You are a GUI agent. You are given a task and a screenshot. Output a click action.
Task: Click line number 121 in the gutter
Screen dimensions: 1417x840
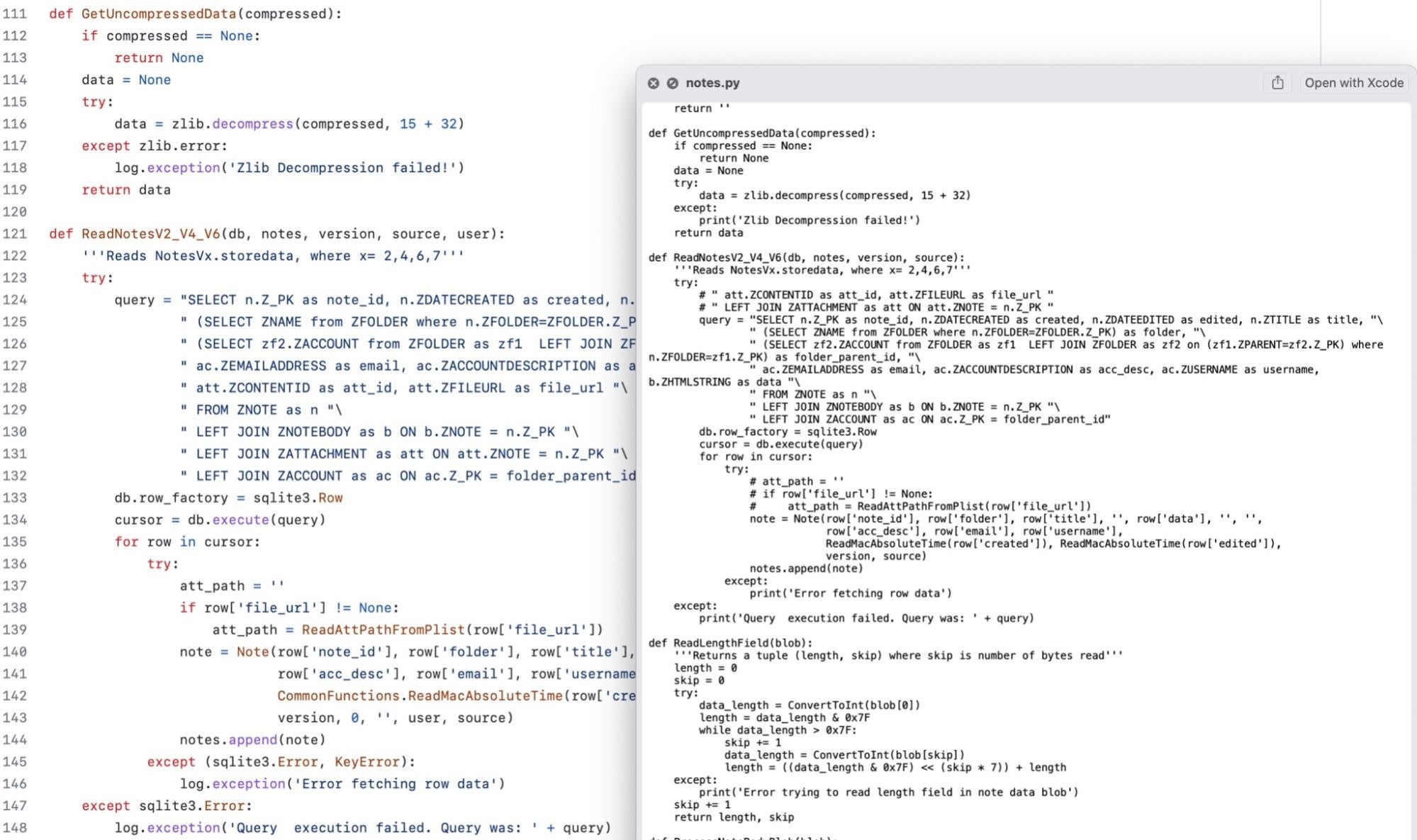coord(15,233)
